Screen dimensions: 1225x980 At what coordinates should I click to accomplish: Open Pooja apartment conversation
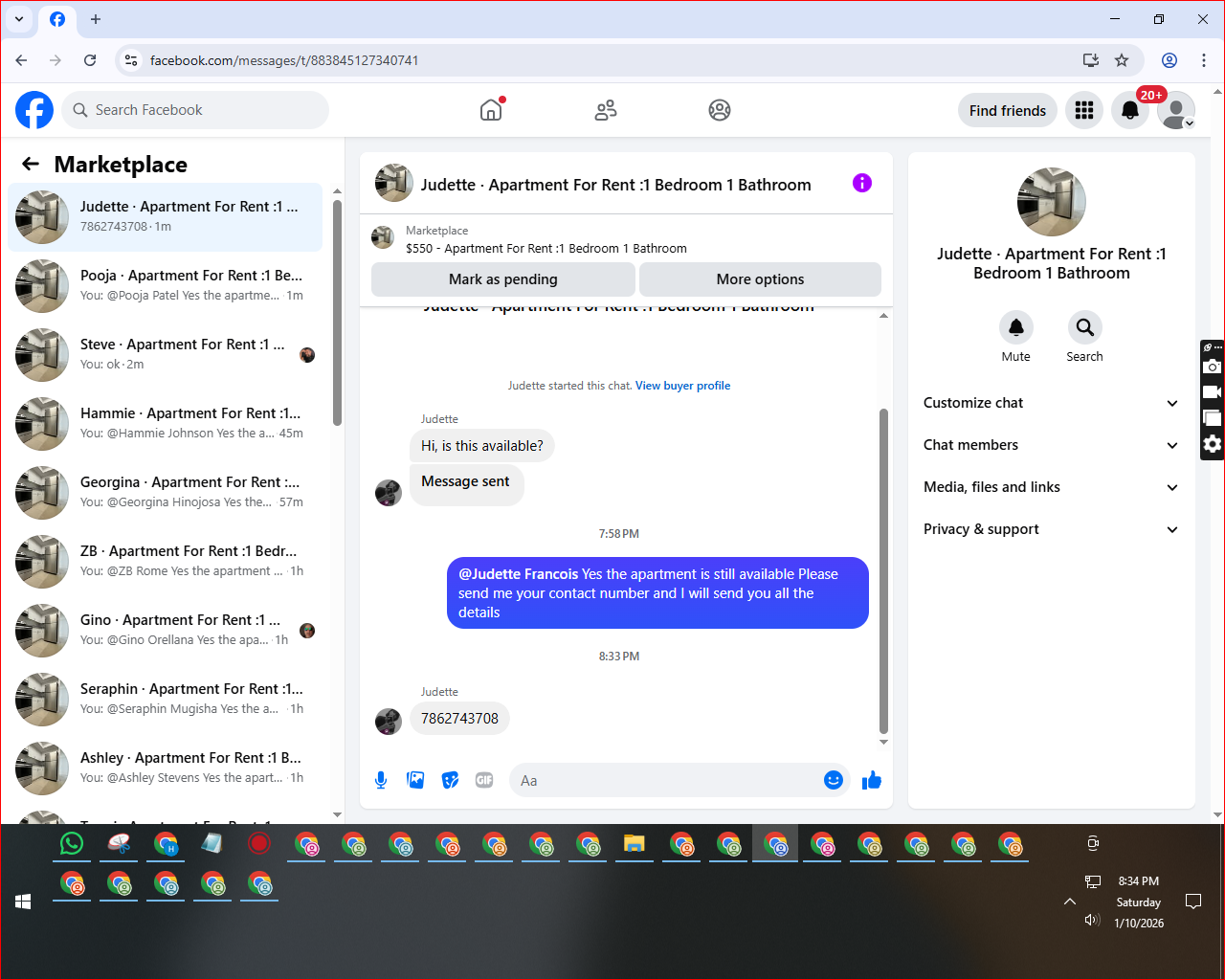166,285
